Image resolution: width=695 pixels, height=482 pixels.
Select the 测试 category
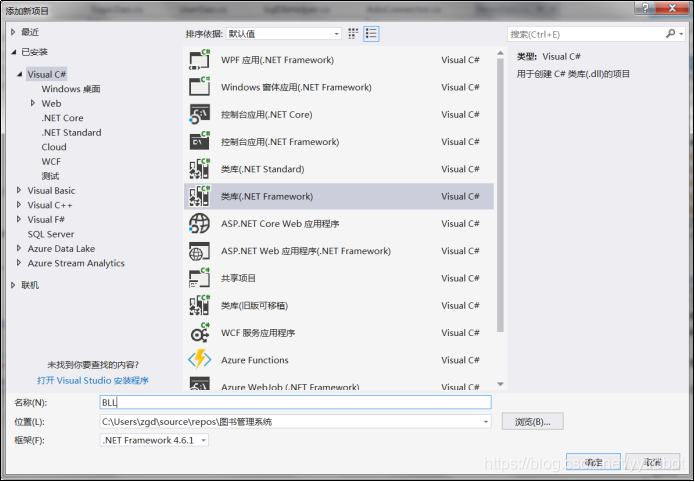pyautogui.click(x=50, y=176)
